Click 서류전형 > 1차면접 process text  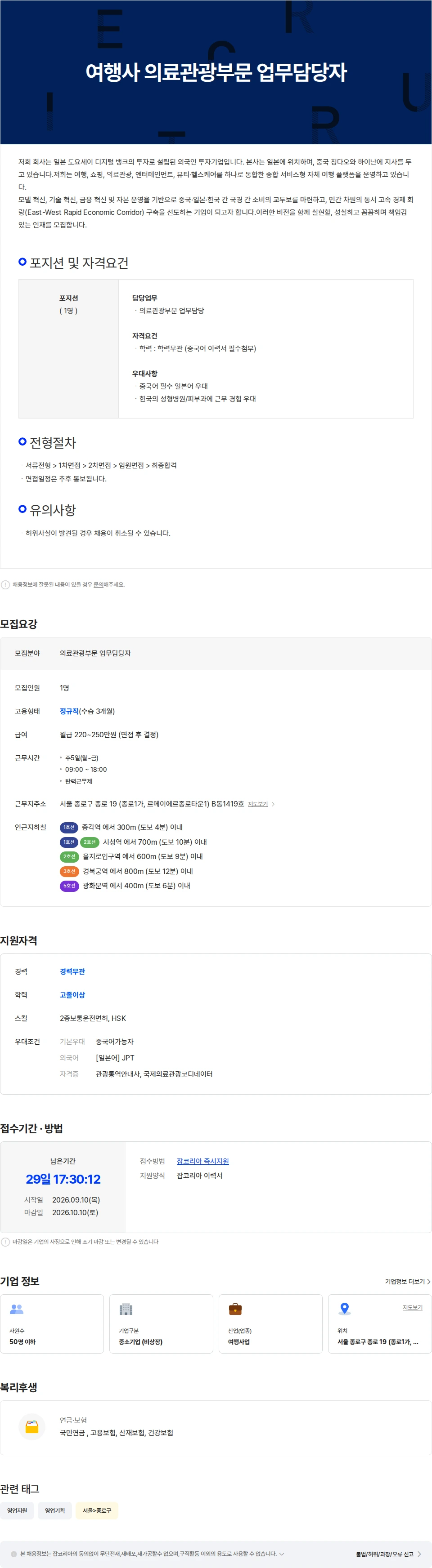pos(101,465)
